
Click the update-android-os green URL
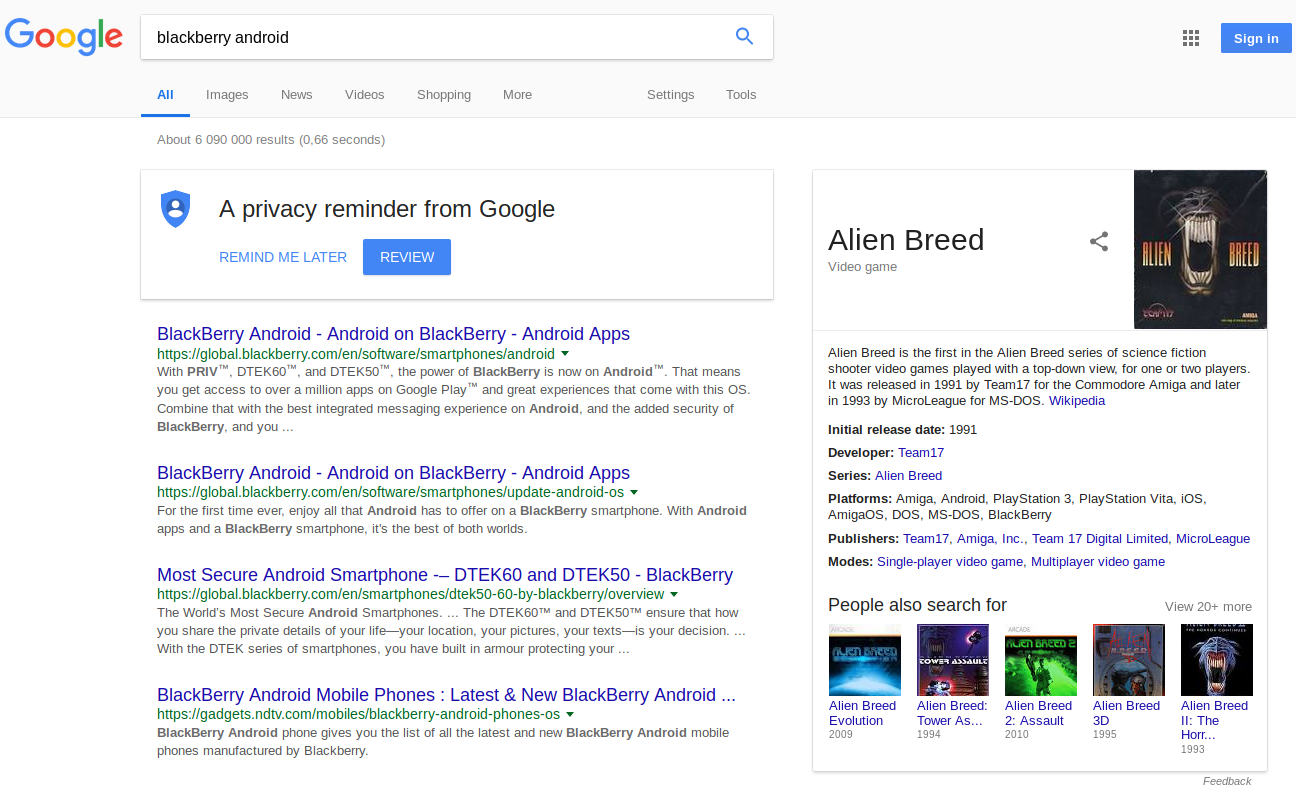(390, 493)
